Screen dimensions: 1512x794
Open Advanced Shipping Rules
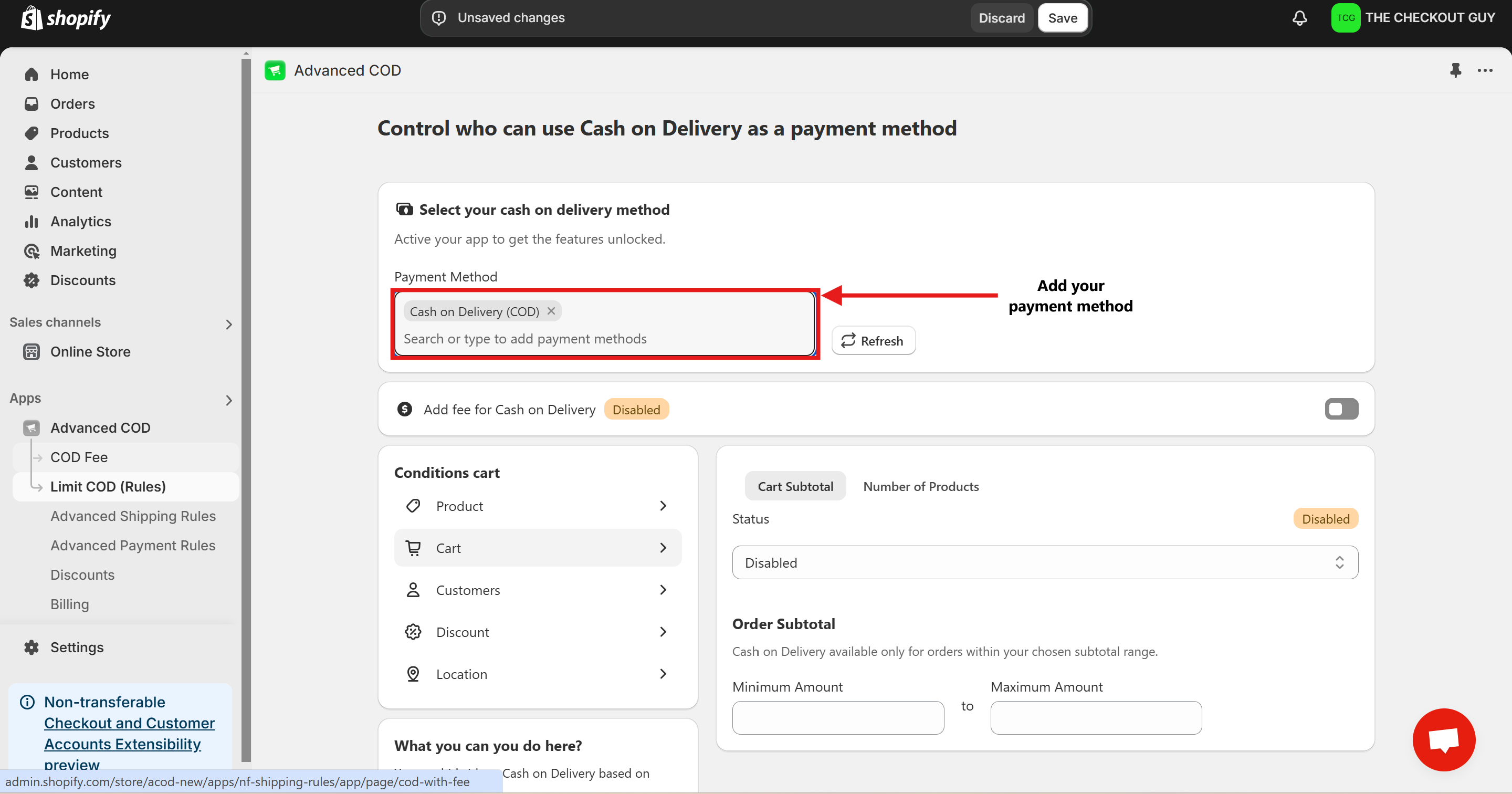(x=133, y=516)
